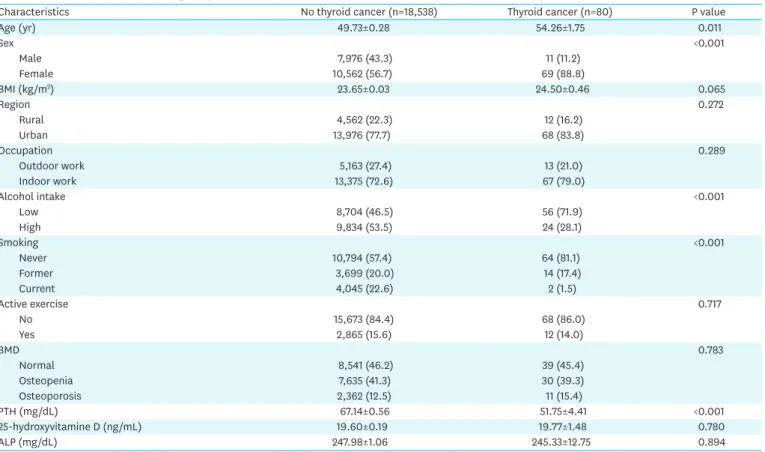This screenshot has height=452, width=765.
Task: Click the 'Female' row label
Action: (36, 74)
